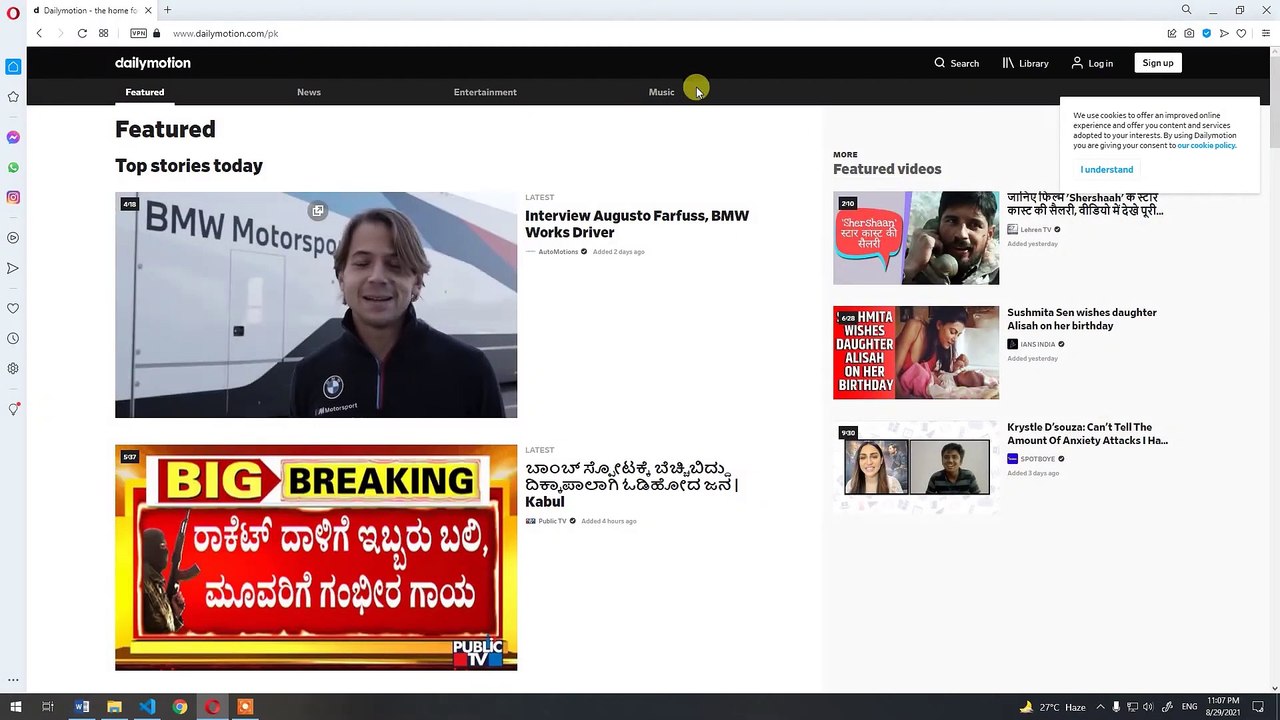
Task: Open the My Flow send icon
Action: 1224,33
